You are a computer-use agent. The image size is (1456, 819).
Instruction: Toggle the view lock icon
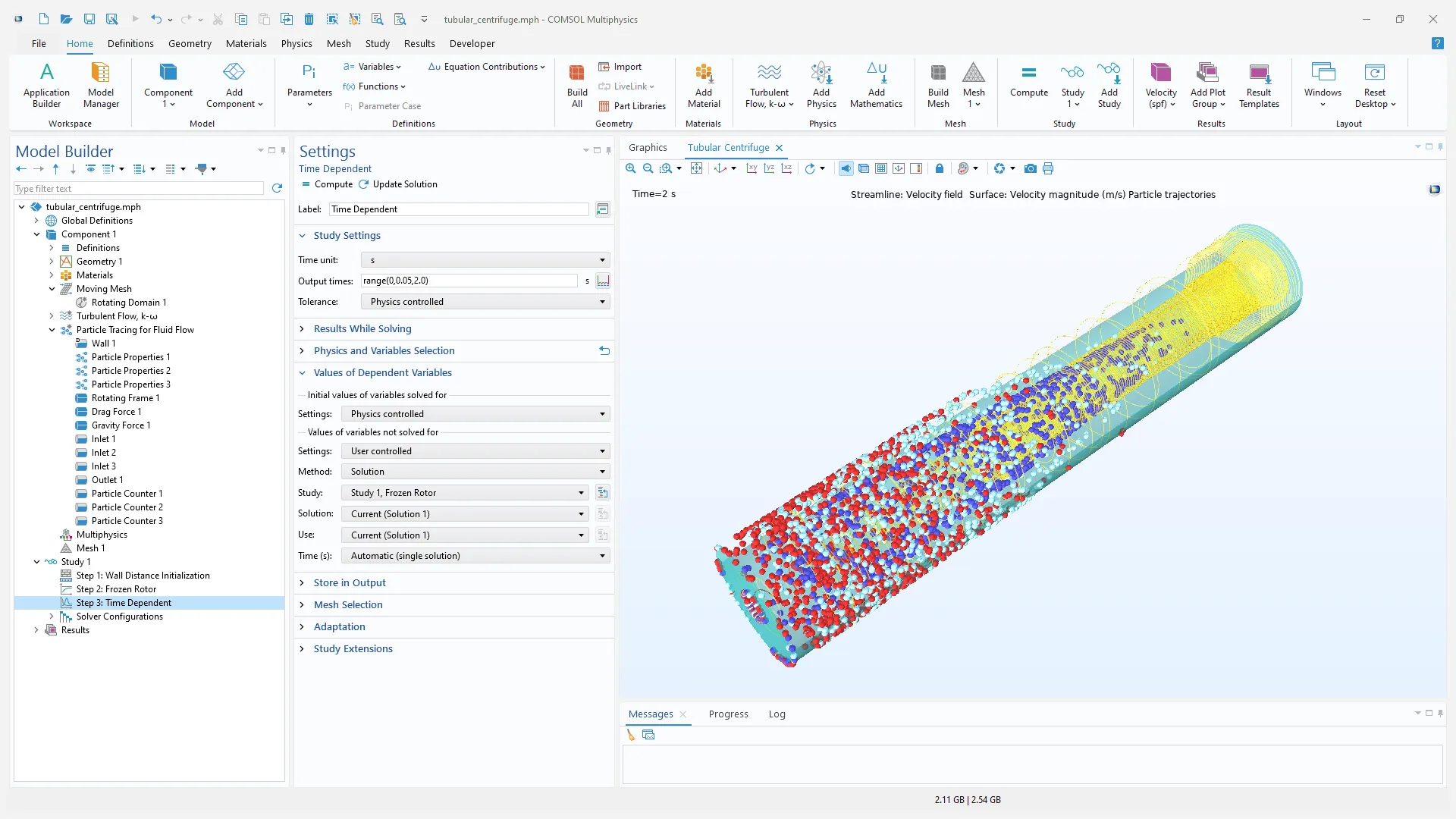coord(940,168)
